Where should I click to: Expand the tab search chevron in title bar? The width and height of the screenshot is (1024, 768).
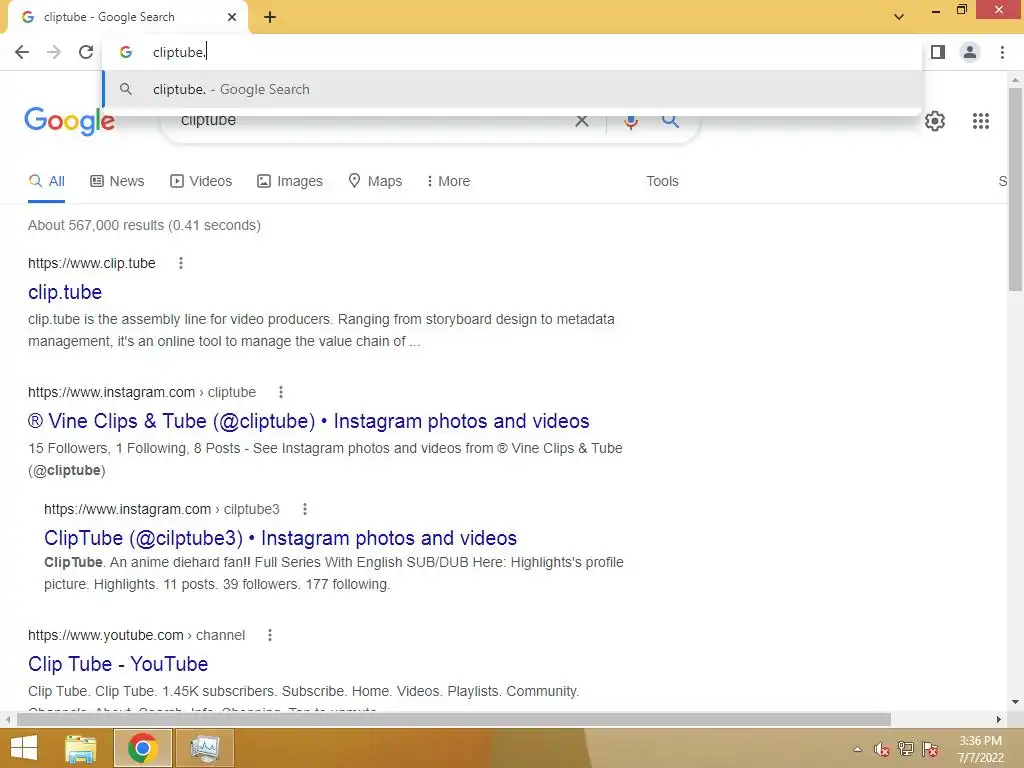point(899,17)
